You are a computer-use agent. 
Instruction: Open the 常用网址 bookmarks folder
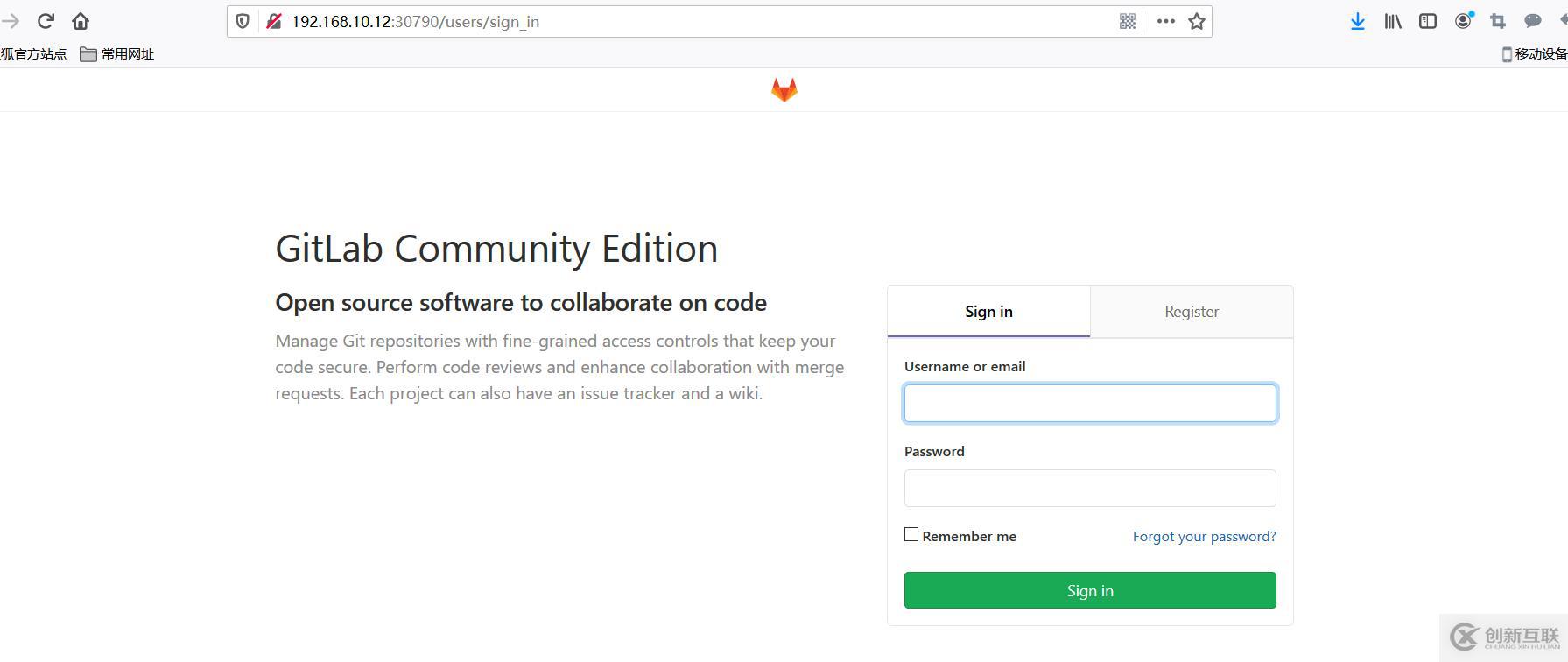117,54
